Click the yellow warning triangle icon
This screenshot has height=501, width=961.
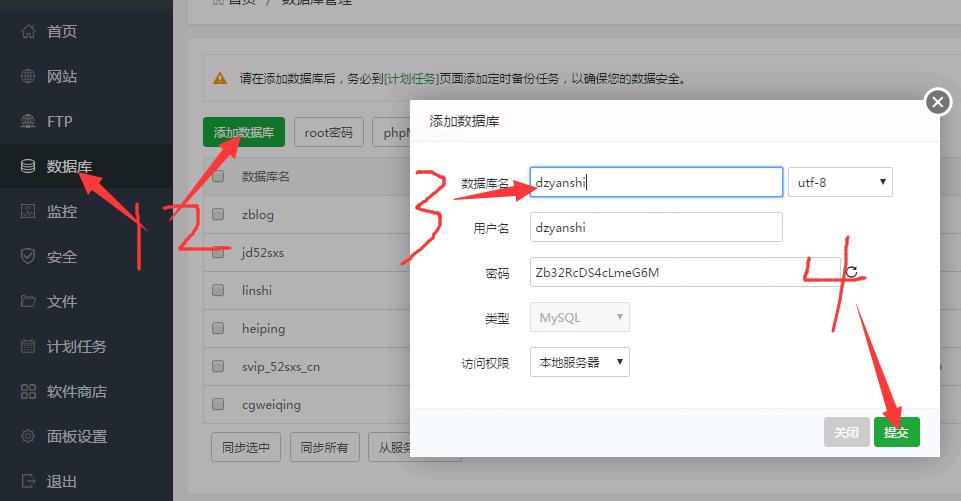pyautogui.click(x=220, y=78)
